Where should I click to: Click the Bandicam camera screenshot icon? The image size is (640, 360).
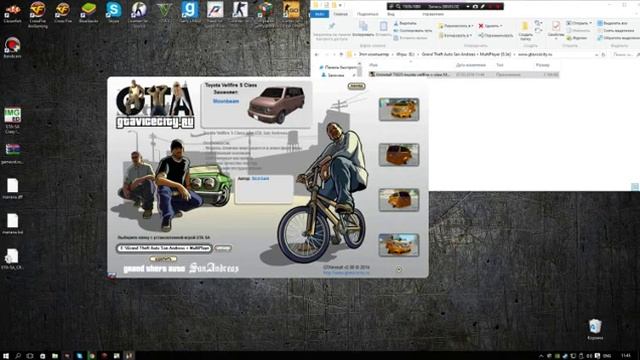point(475,6)
